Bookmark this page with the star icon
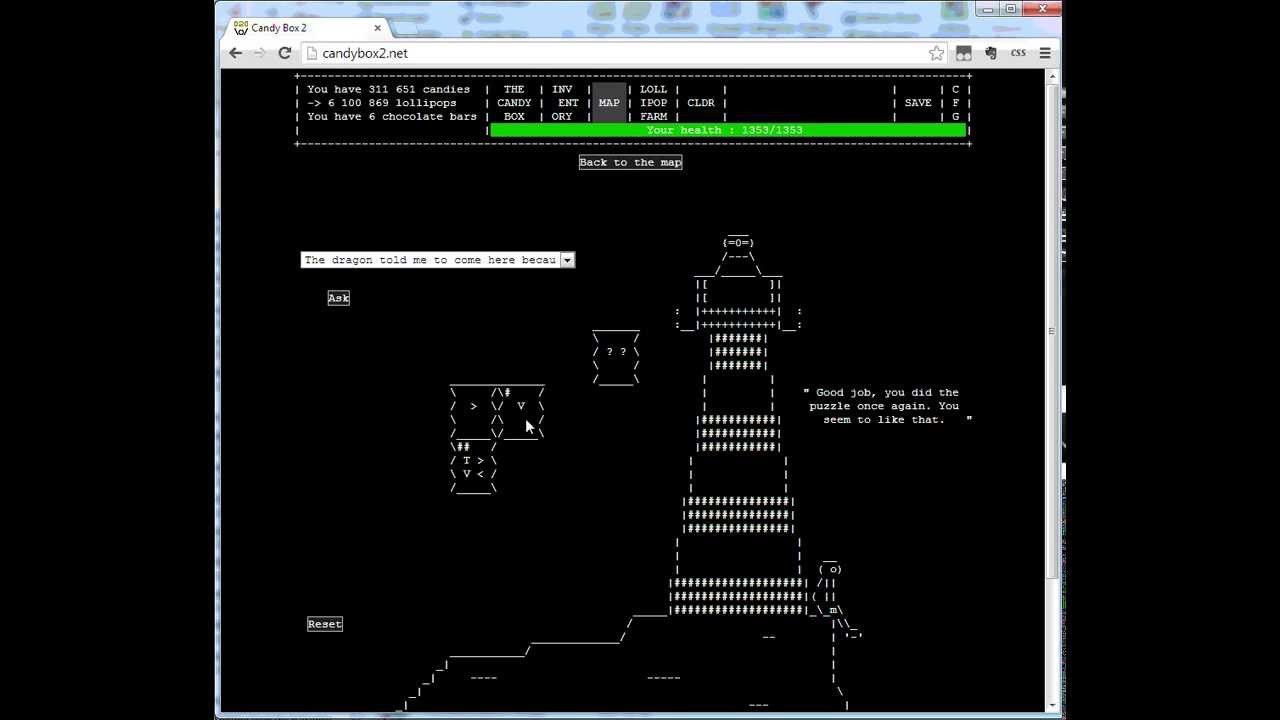 (x=936, y=53)
